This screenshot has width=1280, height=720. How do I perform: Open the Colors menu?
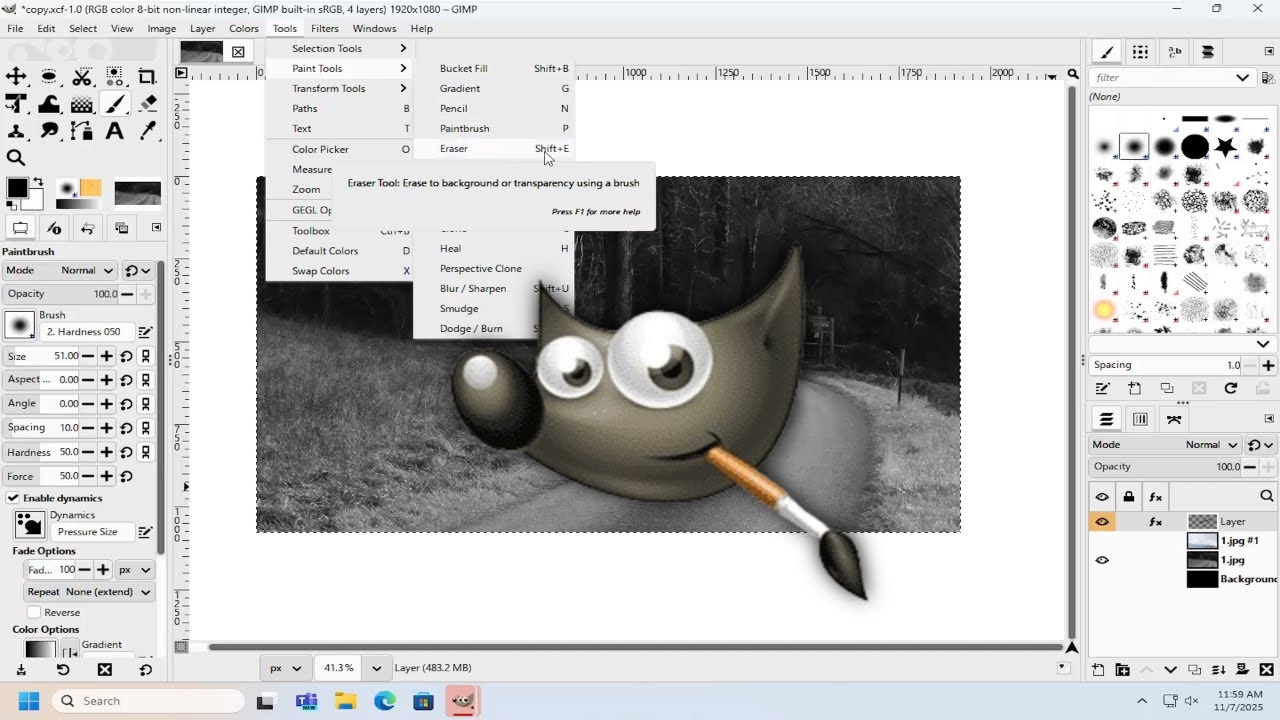click(x=243, y=28)
